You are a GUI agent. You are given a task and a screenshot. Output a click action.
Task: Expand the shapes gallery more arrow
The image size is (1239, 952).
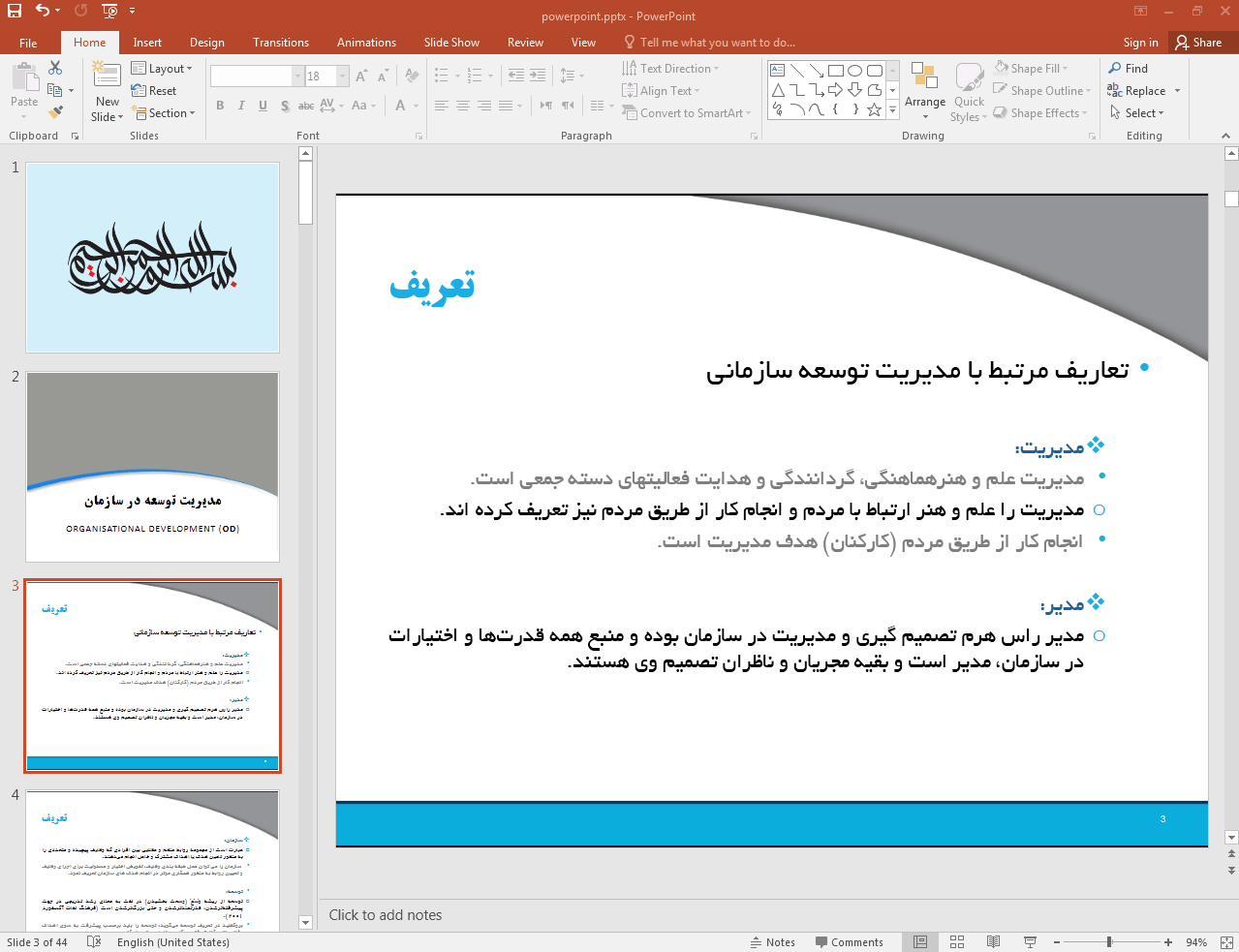(x=893, y=112)
